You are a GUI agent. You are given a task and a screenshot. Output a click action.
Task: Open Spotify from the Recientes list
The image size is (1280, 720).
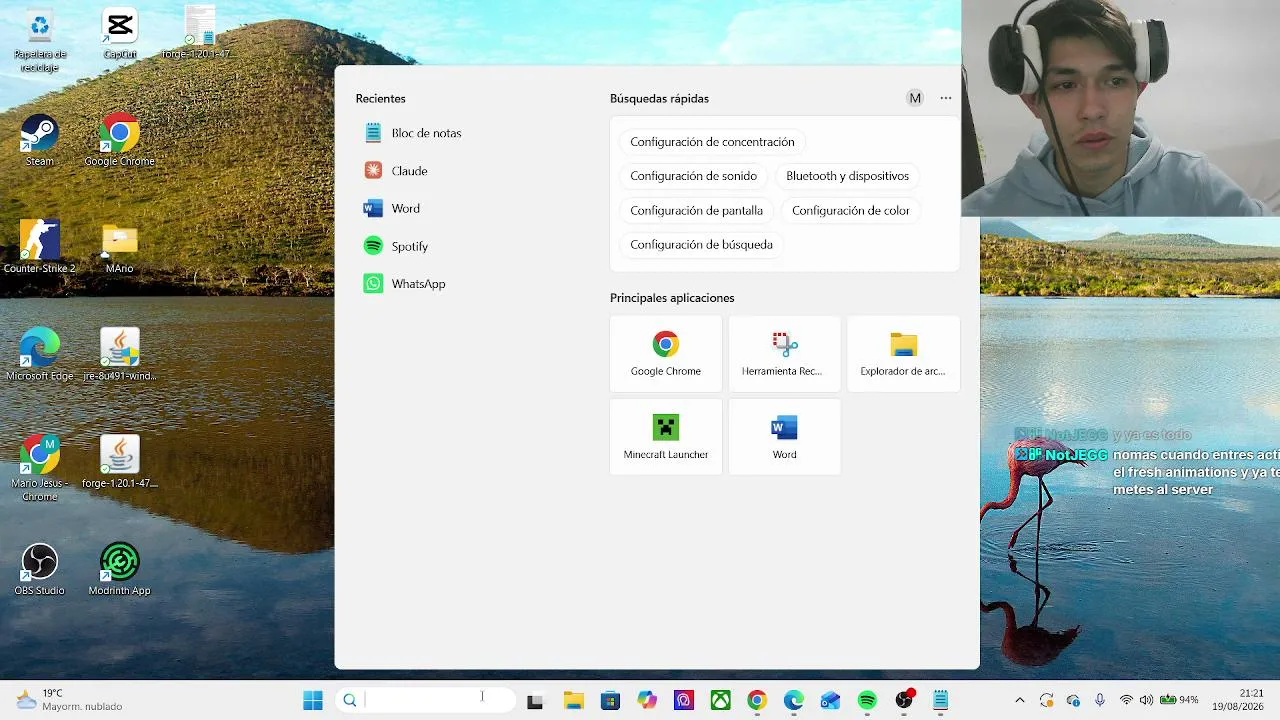click(396, 246)
